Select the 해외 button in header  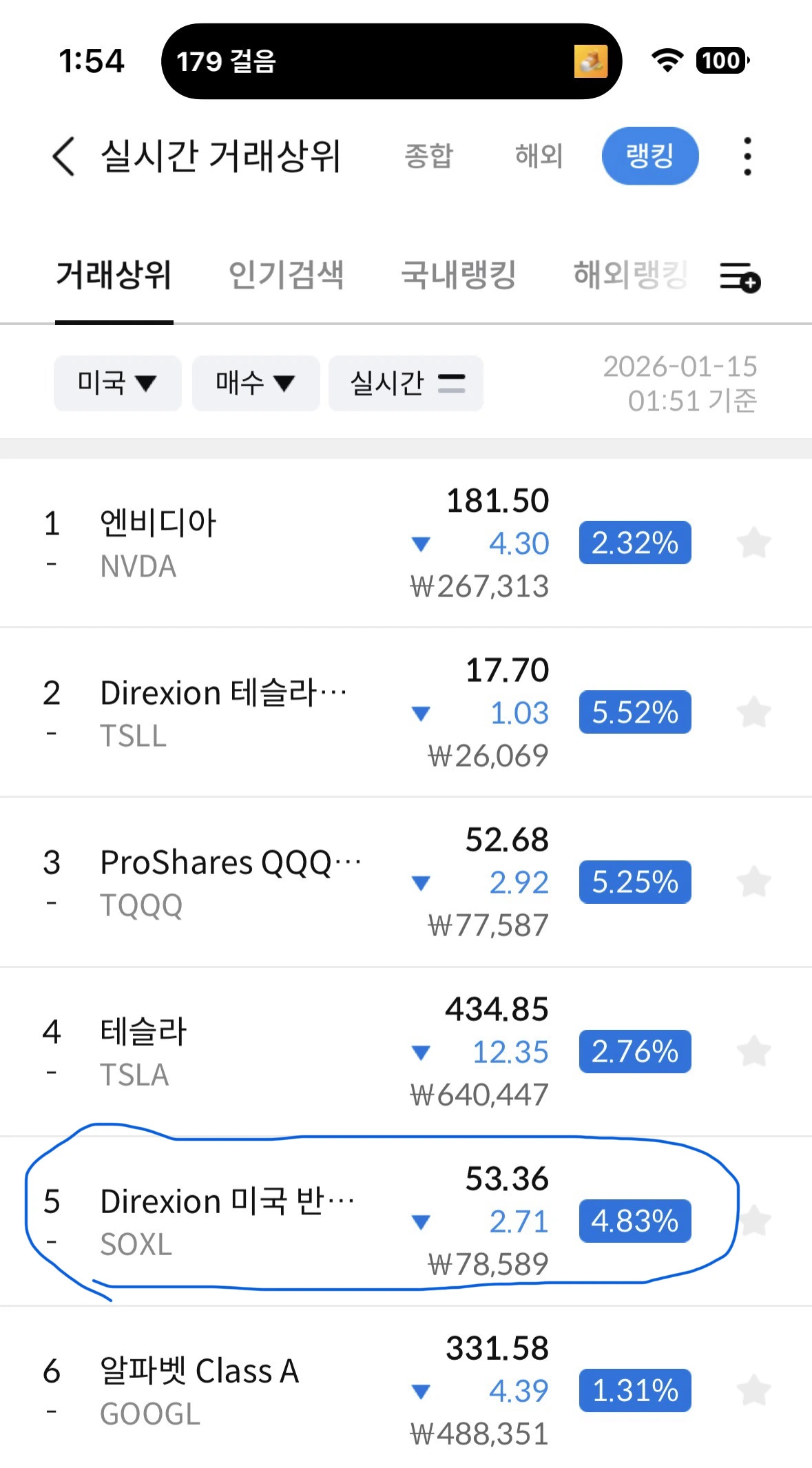pos(539,156)
